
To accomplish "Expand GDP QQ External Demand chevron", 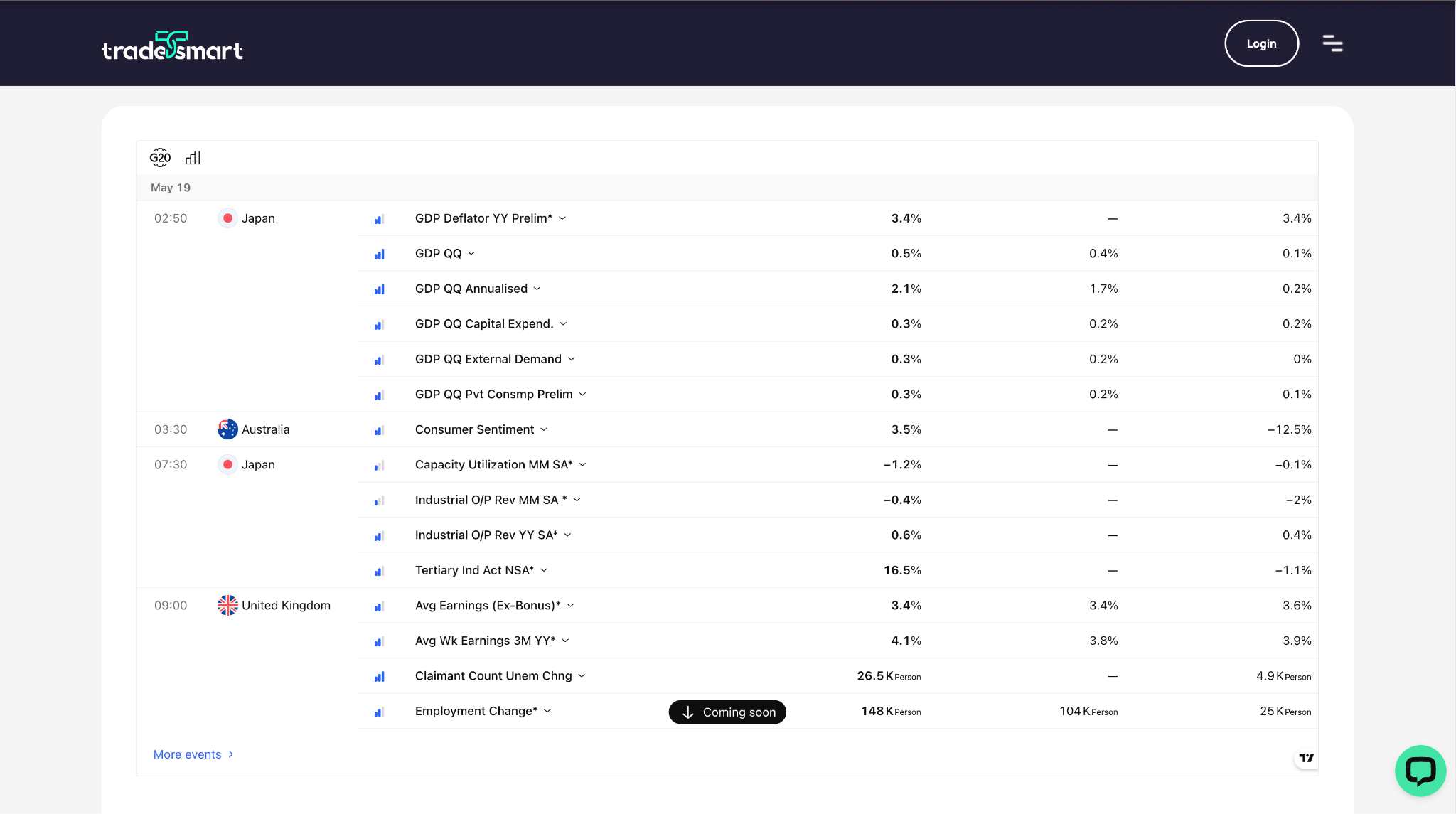I will [572, 359].
